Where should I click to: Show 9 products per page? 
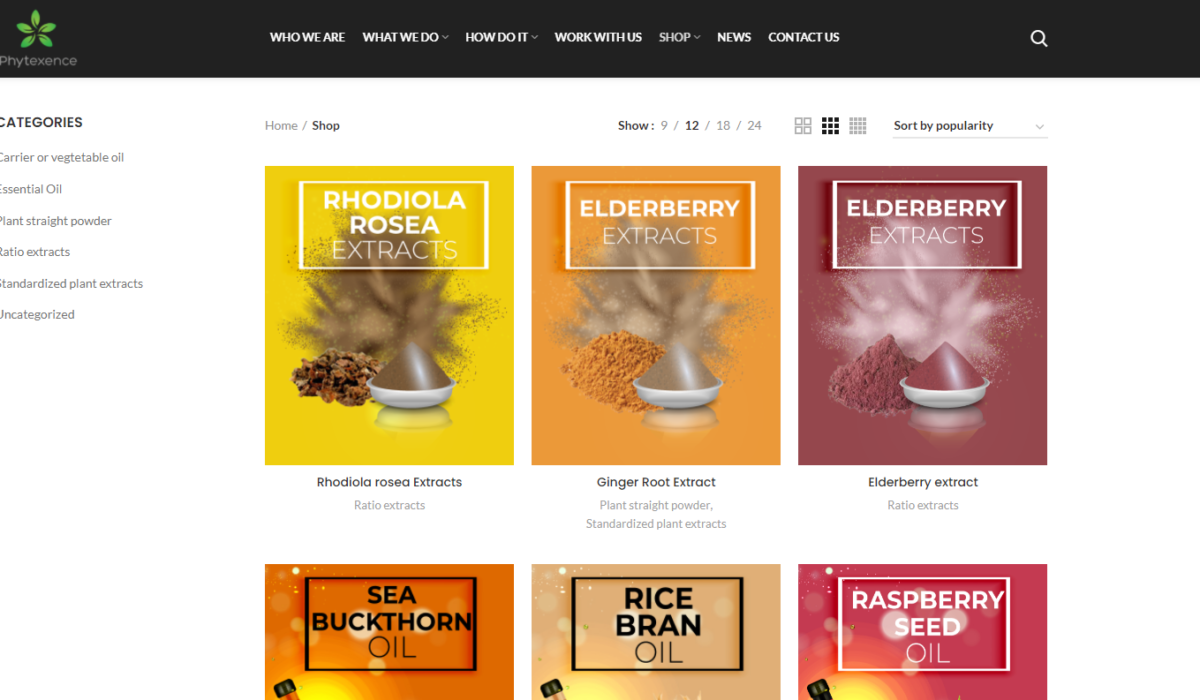pos(664,126)
